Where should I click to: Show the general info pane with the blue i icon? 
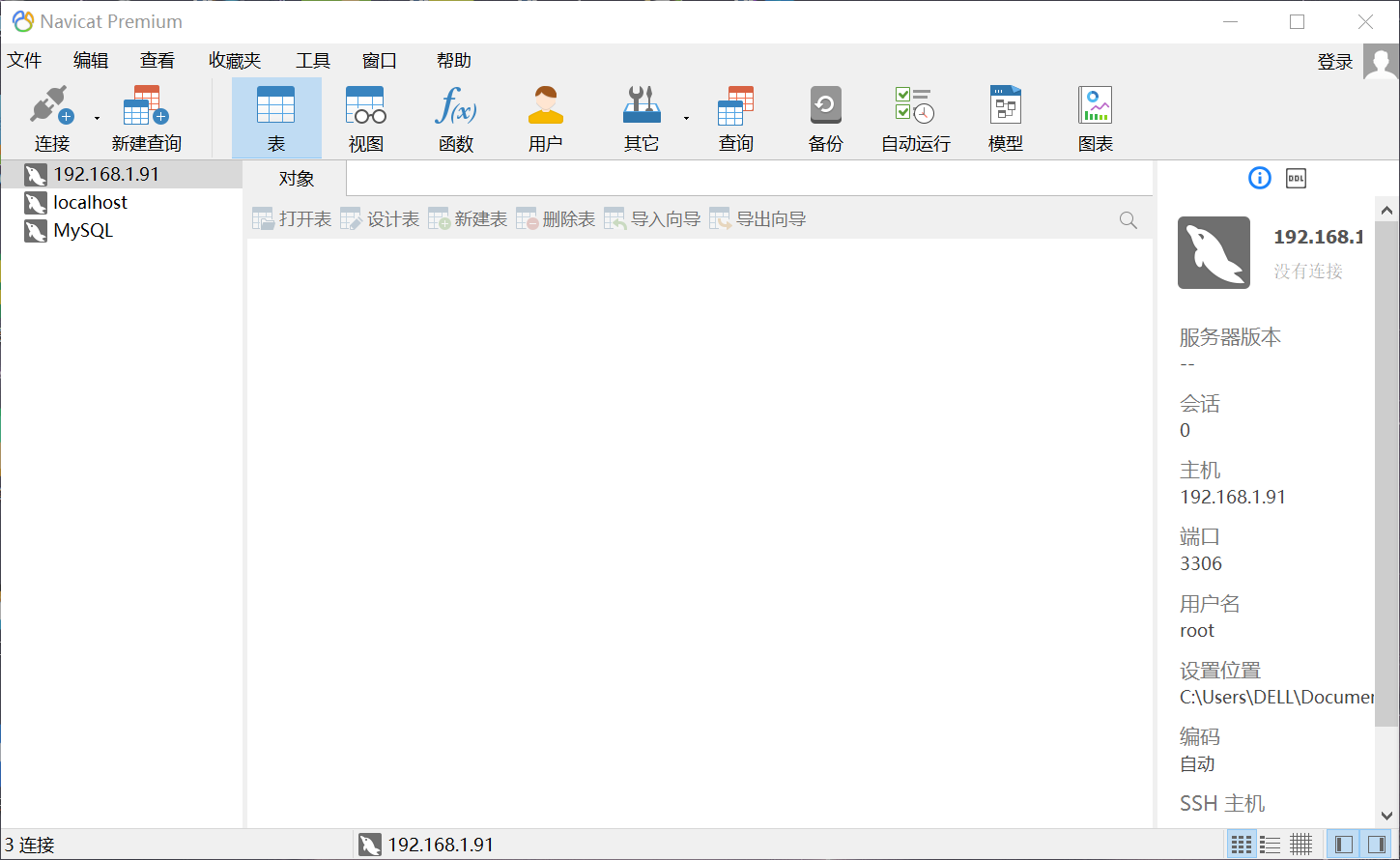click(x=1260, y=178)
